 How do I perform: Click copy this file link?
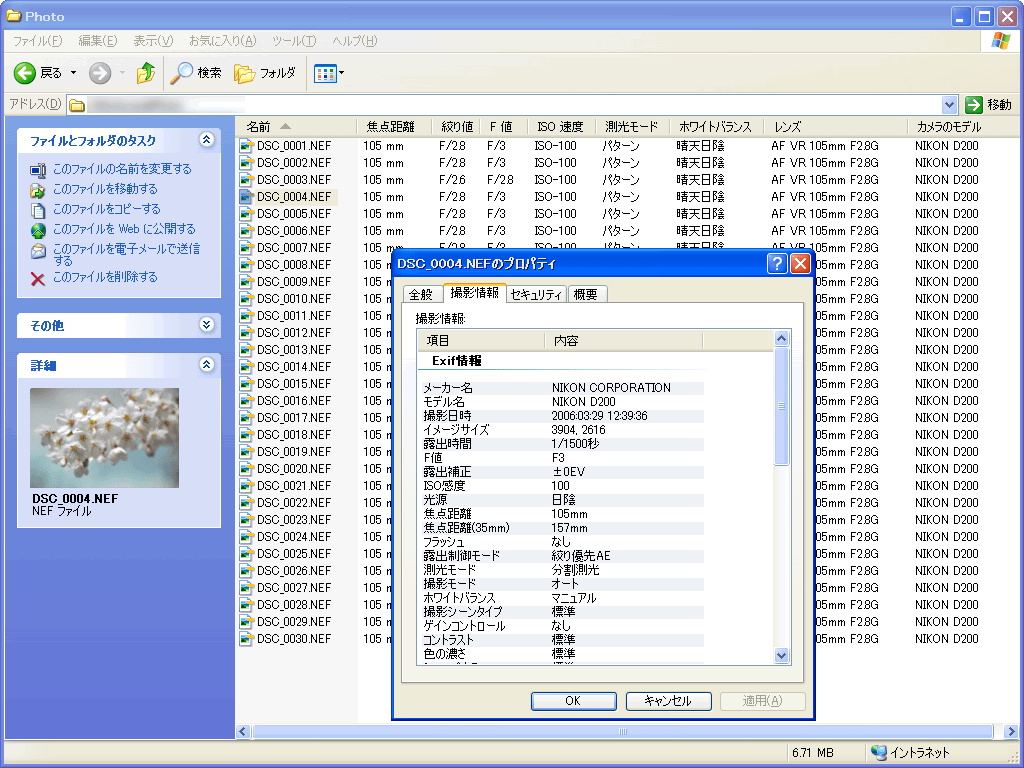pos(106,209)
